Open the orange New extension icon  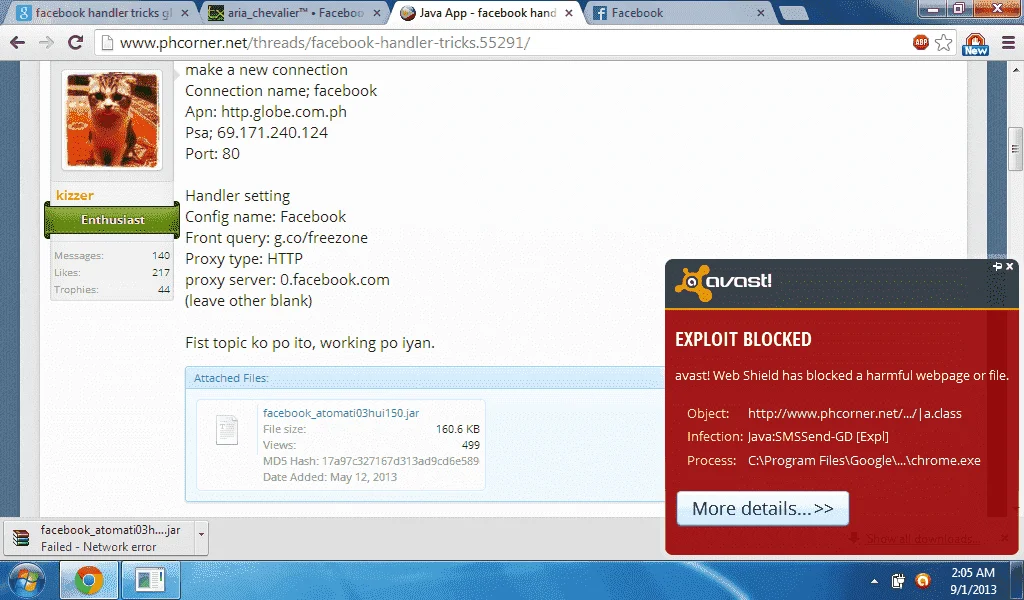pyautogui.click(x=975, y=44)
